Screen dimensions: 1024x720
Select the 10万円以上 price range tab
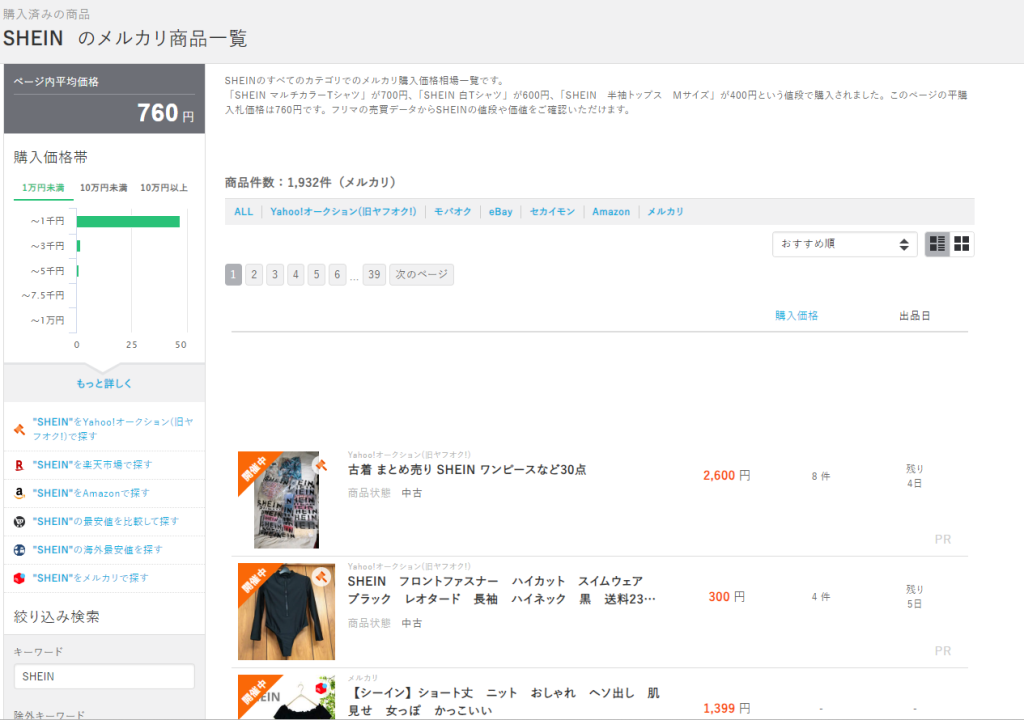(x=164, y=188)
